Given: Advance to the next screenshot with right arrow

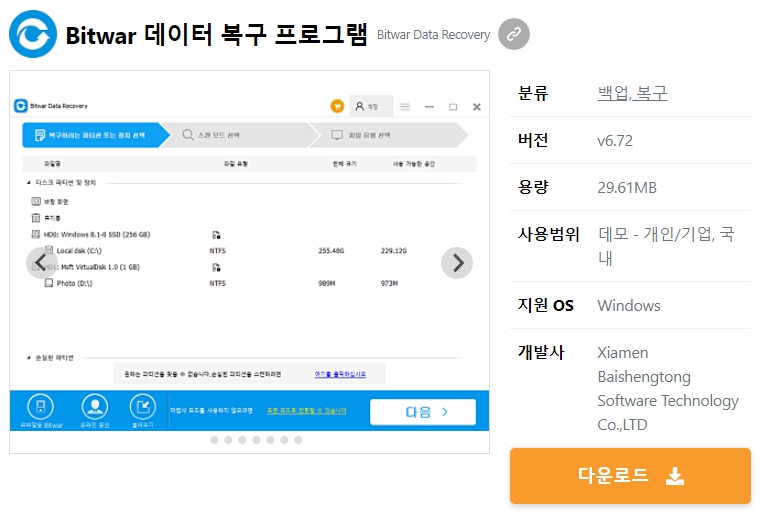Looking at the screenshot, I should (457, 263).
